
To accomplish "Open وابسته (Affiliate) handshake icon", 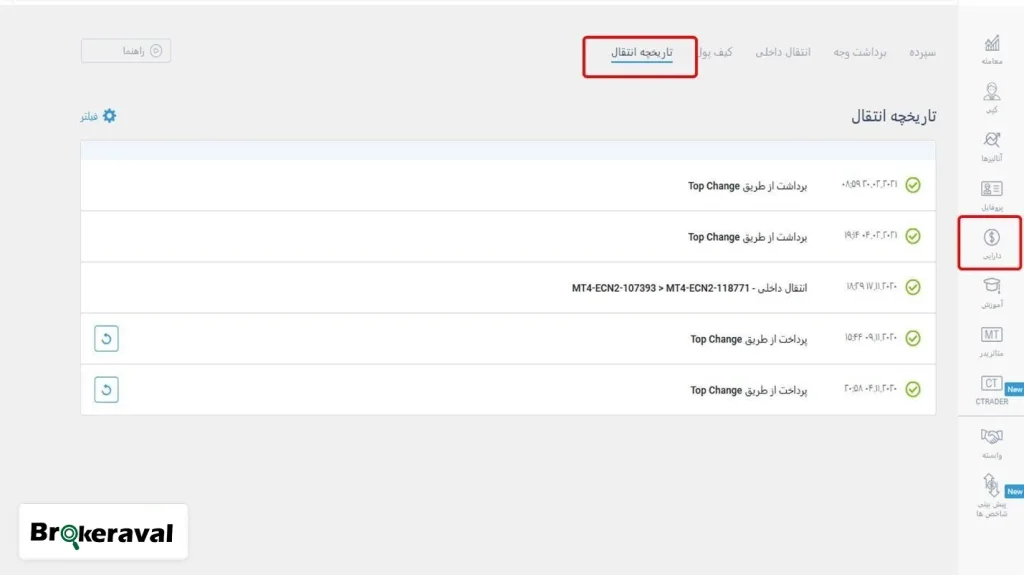I will tap(991, 442).
